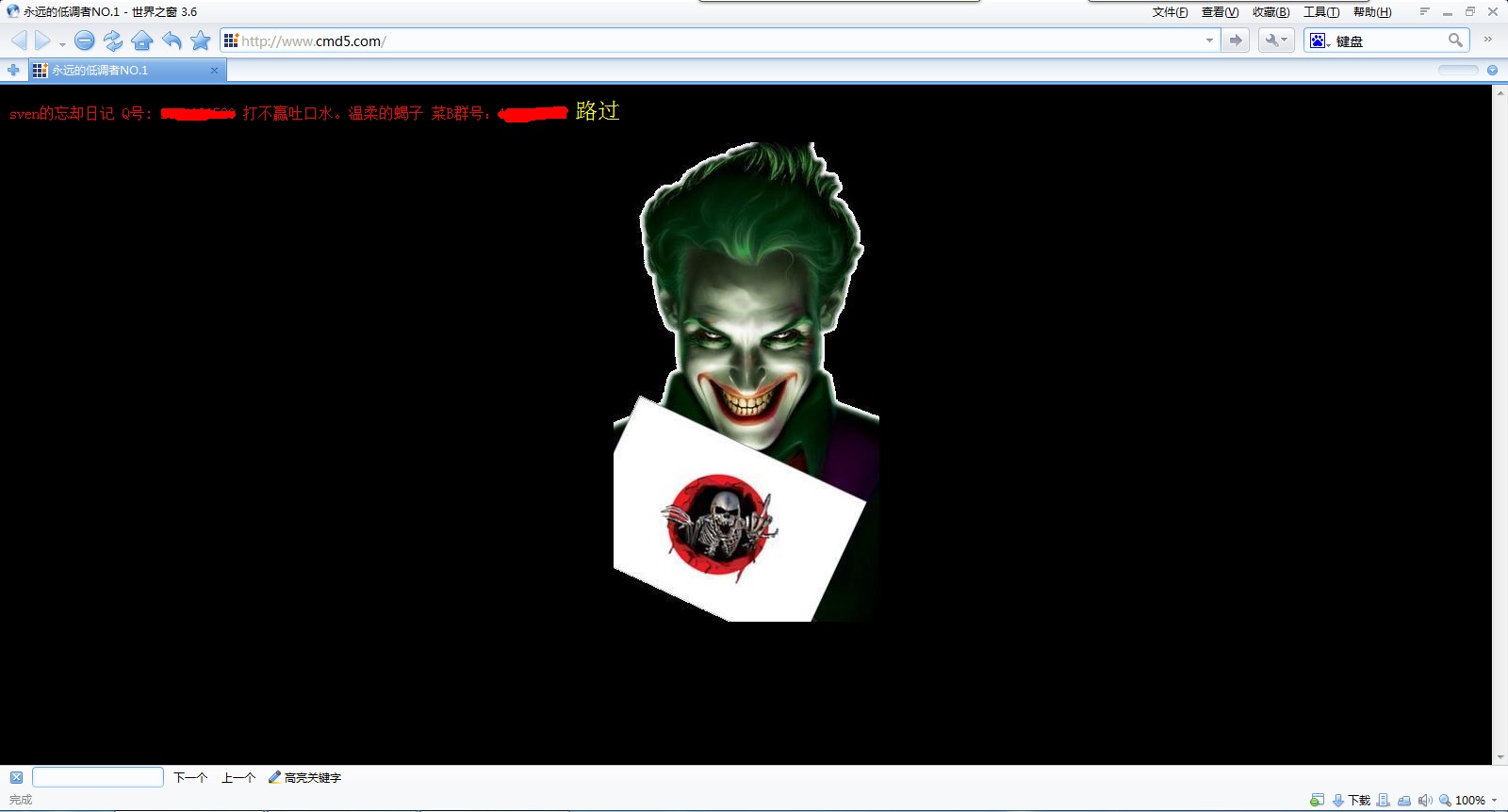Toggle 高亮关键字 keyword highlighting
1508x812 pixels.
[x=305, y=777]
